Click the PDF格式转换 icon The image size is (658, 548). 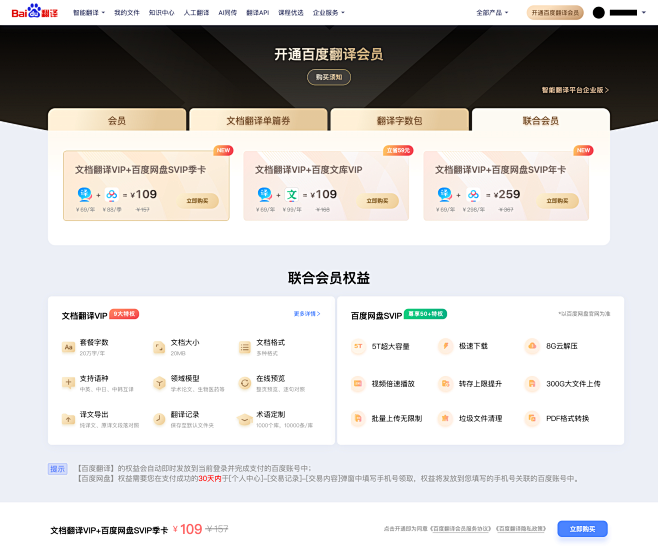pos(532,418)
